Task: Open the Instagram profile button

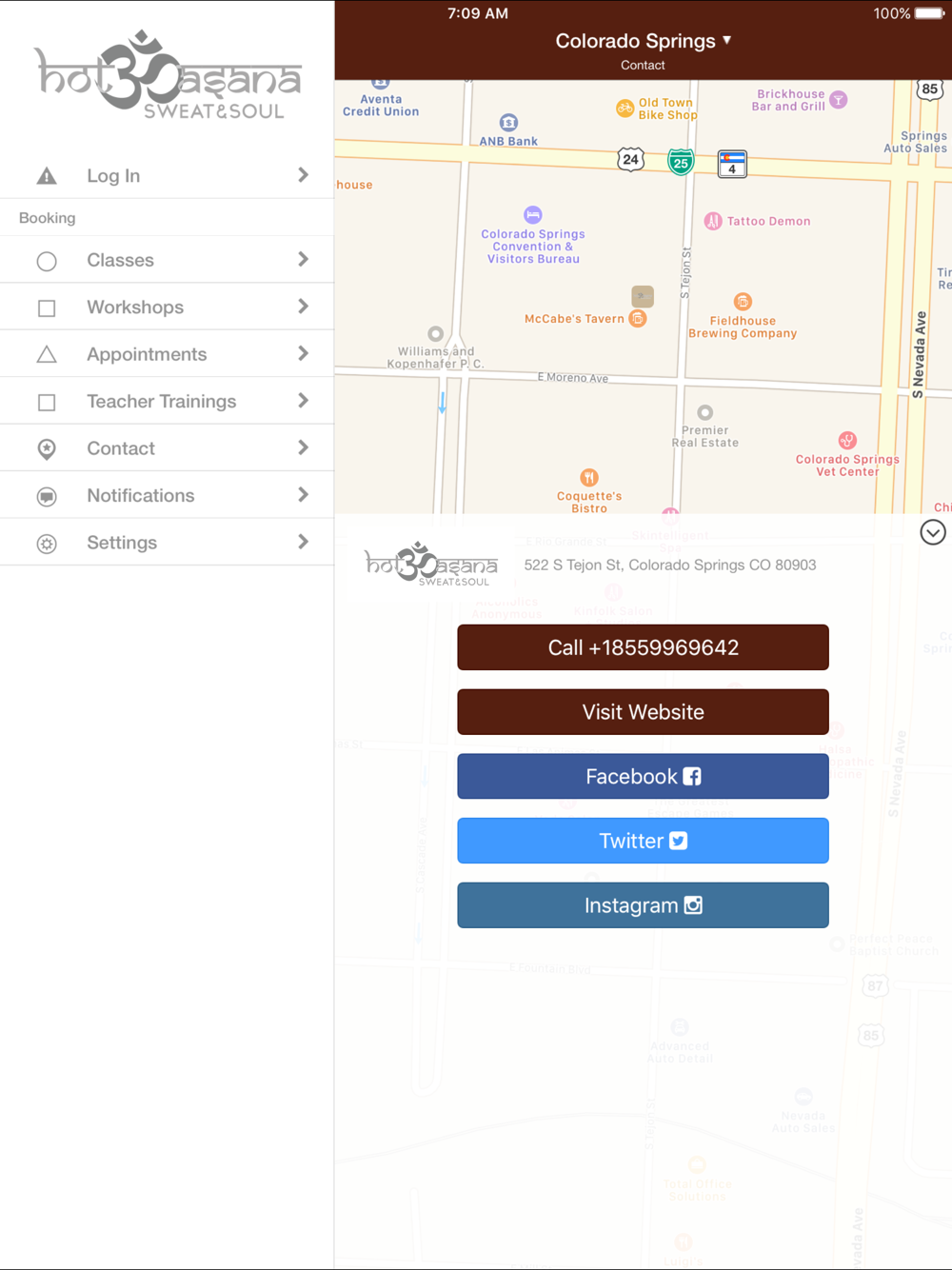Action: [x=643, y=905]
